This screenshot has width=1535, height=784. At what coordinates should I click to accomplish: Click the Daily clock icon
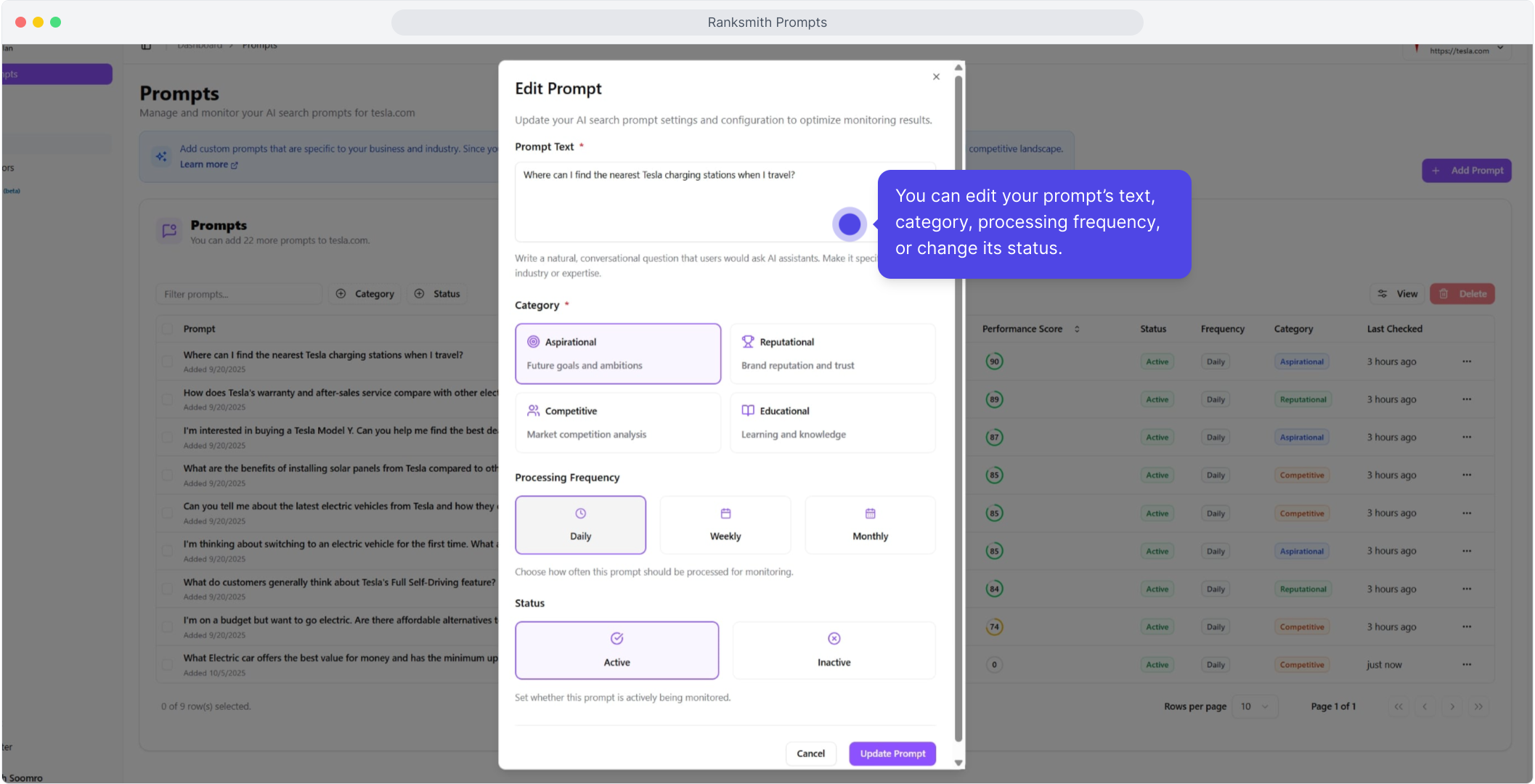(580, 514)
